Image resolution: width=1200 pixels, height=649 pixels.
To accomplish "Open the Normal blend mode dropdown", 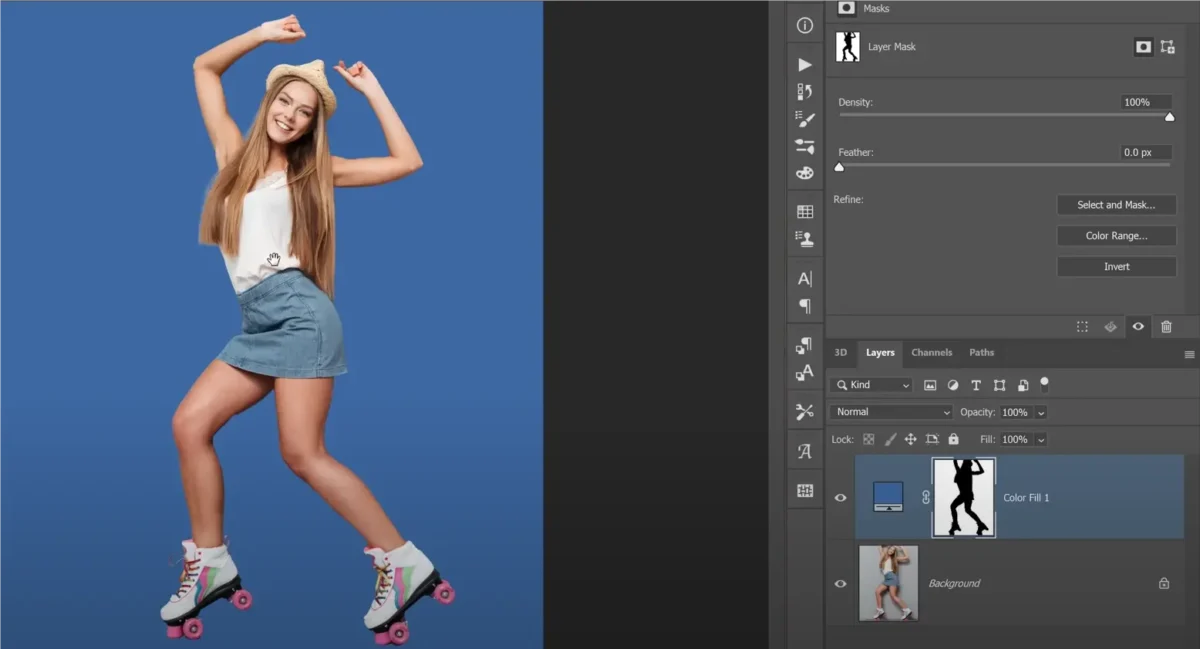I will 892,412.
